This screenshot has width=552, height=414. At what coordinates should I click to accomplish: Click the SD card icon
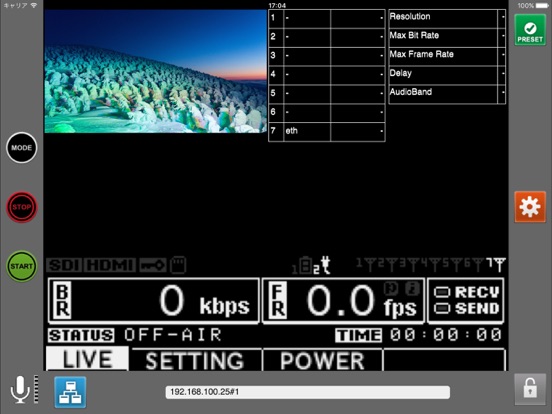click(178, 265)
